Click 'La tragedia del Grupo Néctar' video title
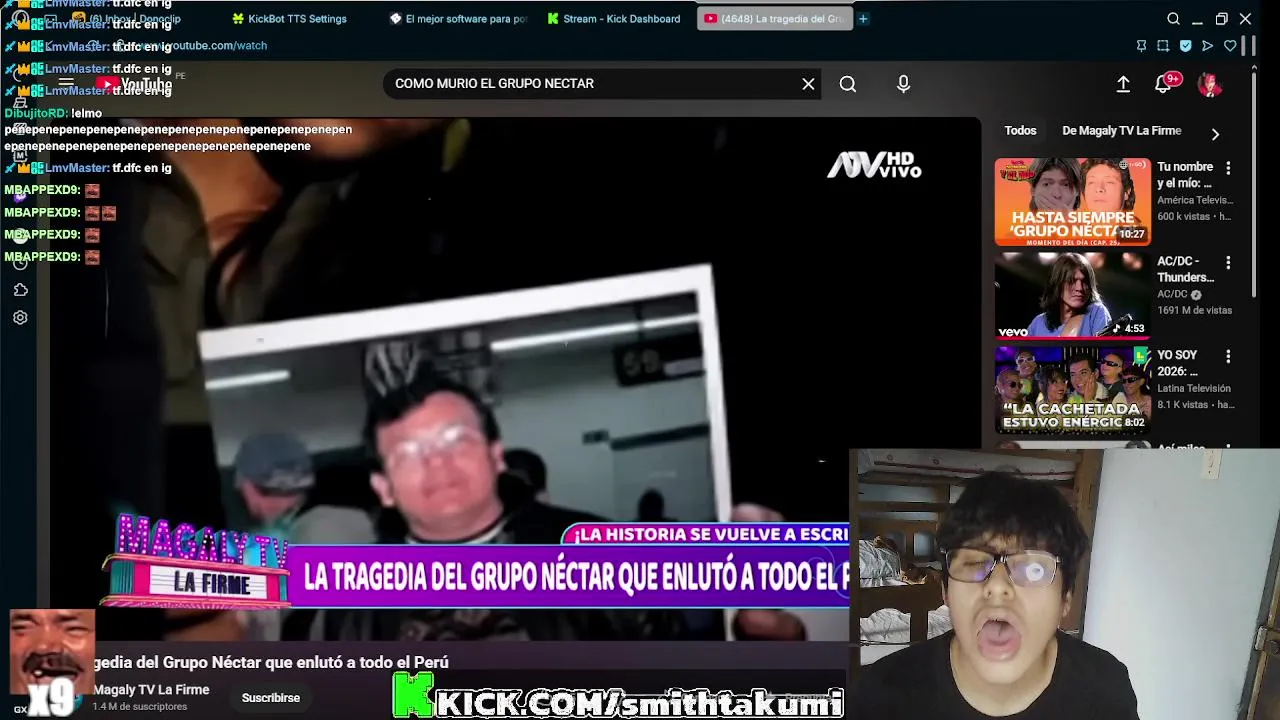Viewport: 1280px width, 720px height. (x=271, y=662)
